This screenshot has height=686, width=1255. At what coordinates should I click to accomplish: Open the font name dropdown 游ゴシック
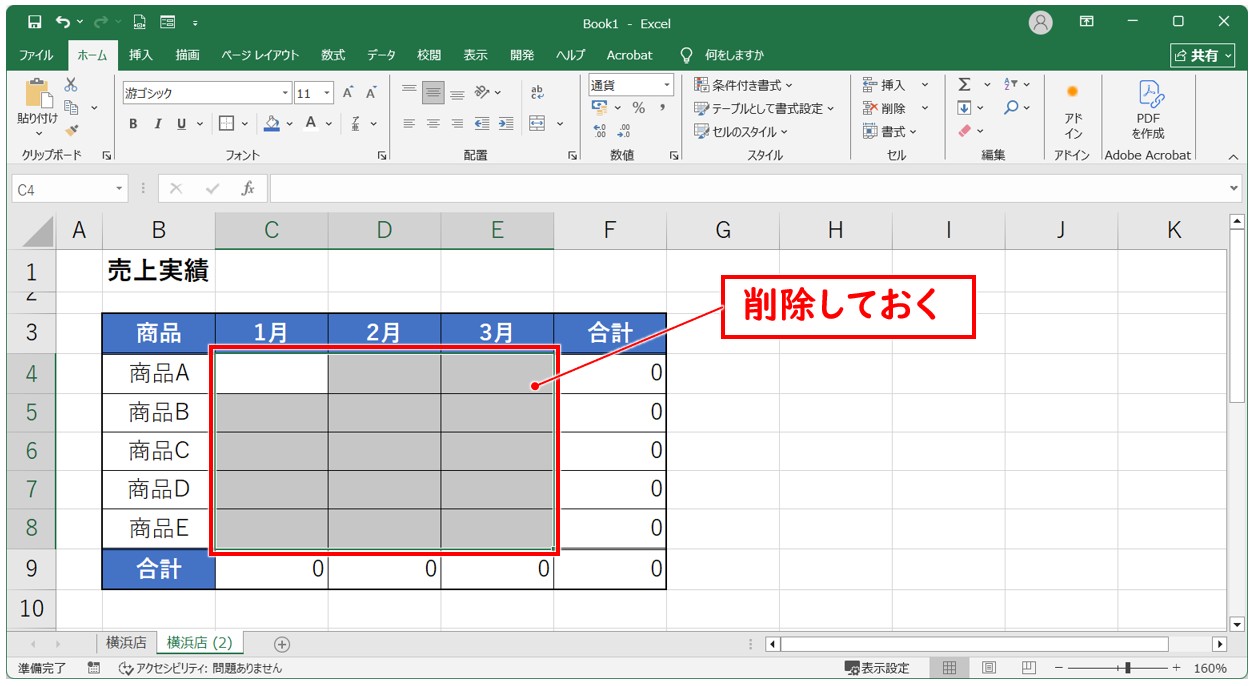286,93
